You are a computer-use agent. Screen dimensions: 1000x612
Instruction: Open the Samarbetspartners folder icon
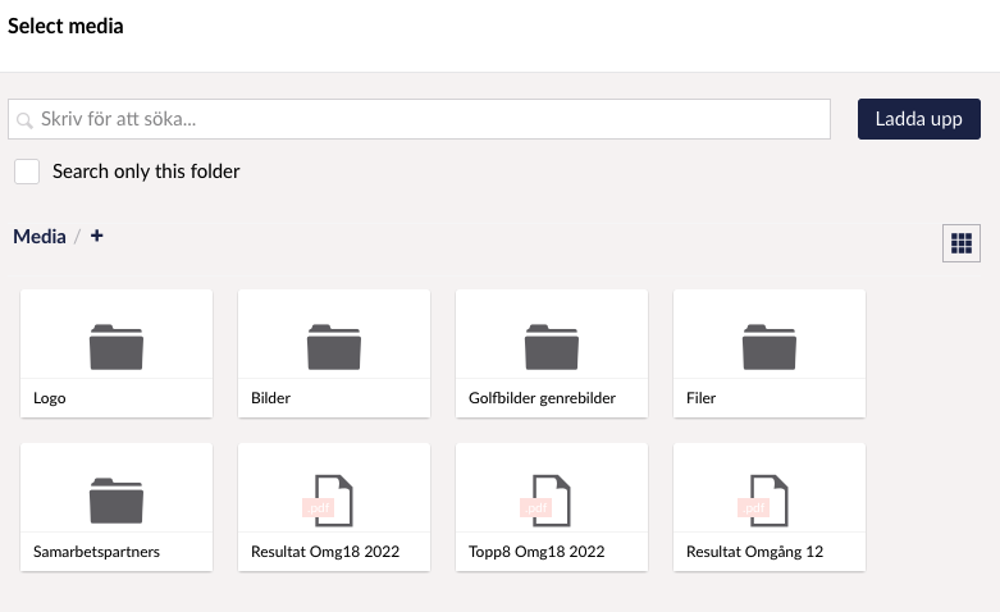tap(116, 500)
